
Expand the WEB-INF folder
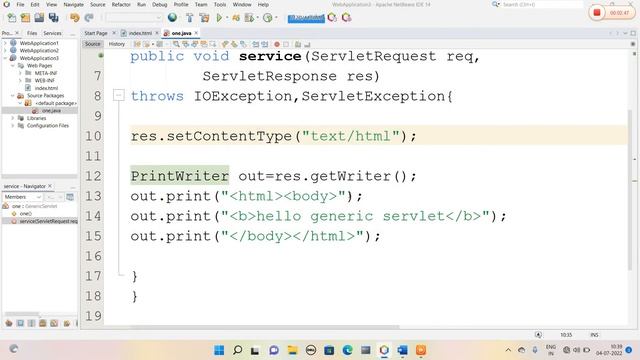coord(20,80)
